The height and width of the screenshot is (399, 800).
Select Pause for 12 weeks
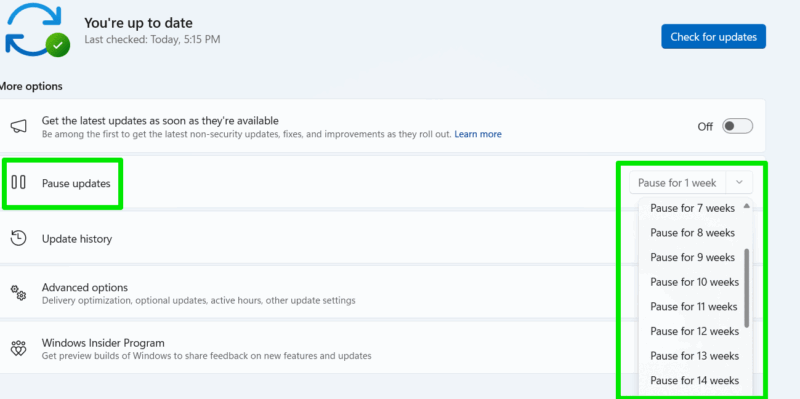[x=694, y=331]
